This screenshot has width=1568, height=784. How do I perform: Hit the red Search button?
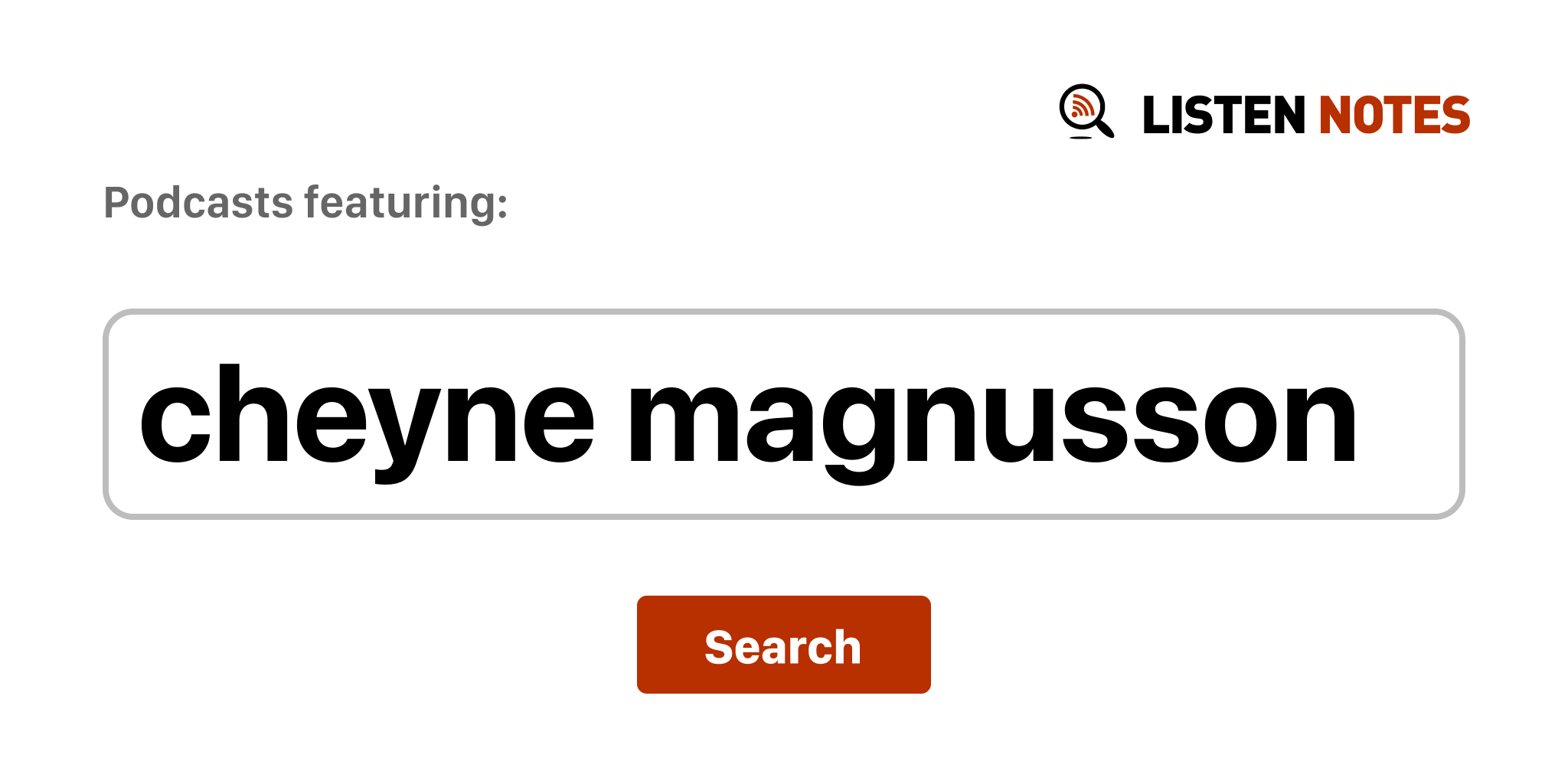point(783,645)
